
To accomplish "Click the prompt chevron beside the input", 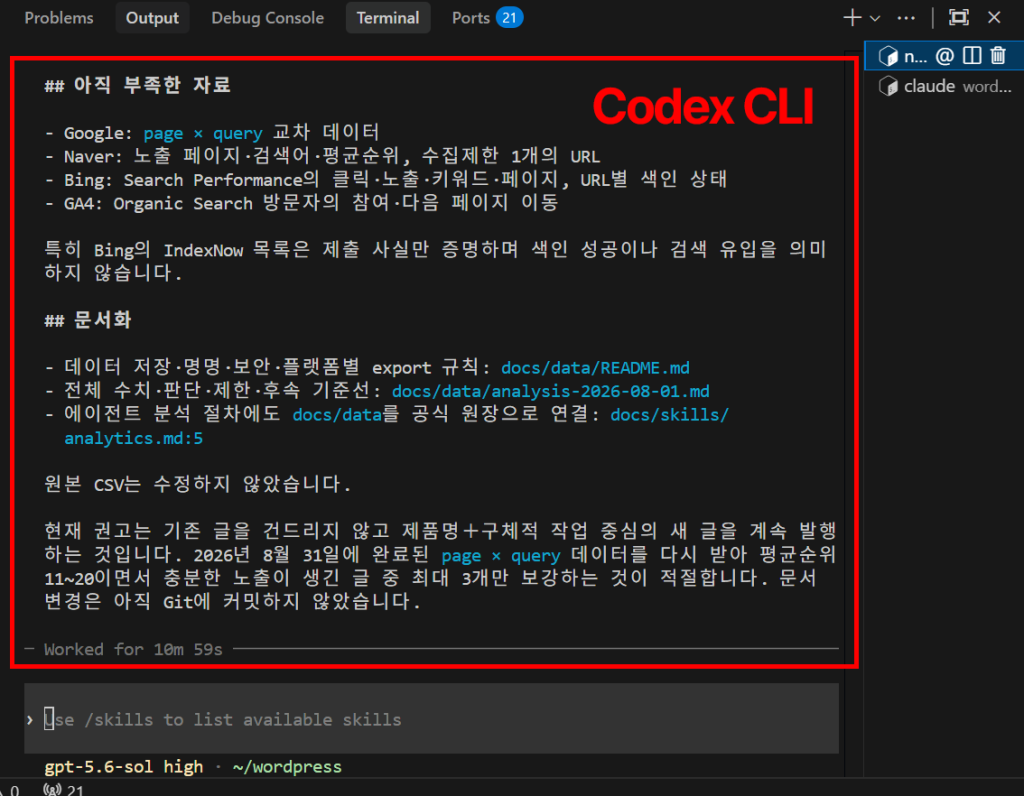I will (x=30, y=720).
